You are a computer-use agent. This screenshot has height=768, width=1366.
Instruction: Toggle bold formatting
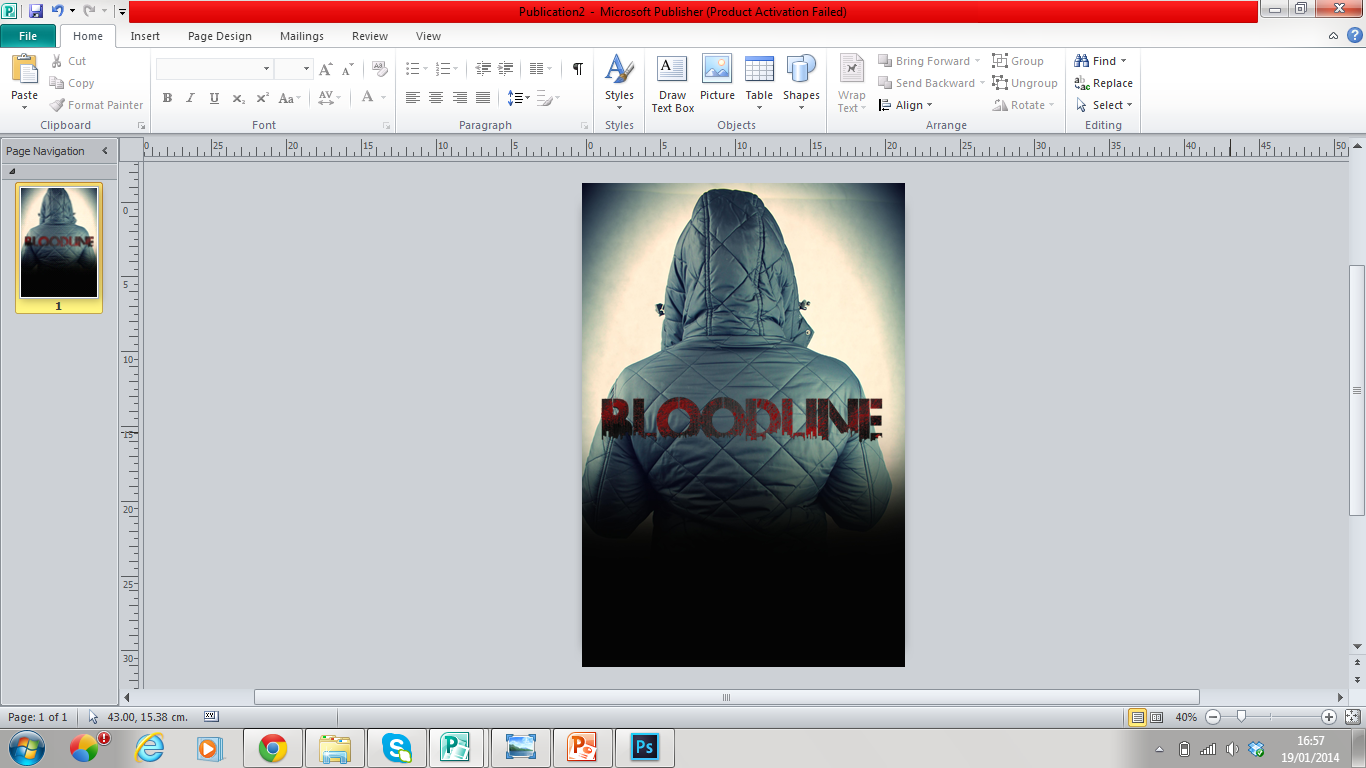click(167, 98)
